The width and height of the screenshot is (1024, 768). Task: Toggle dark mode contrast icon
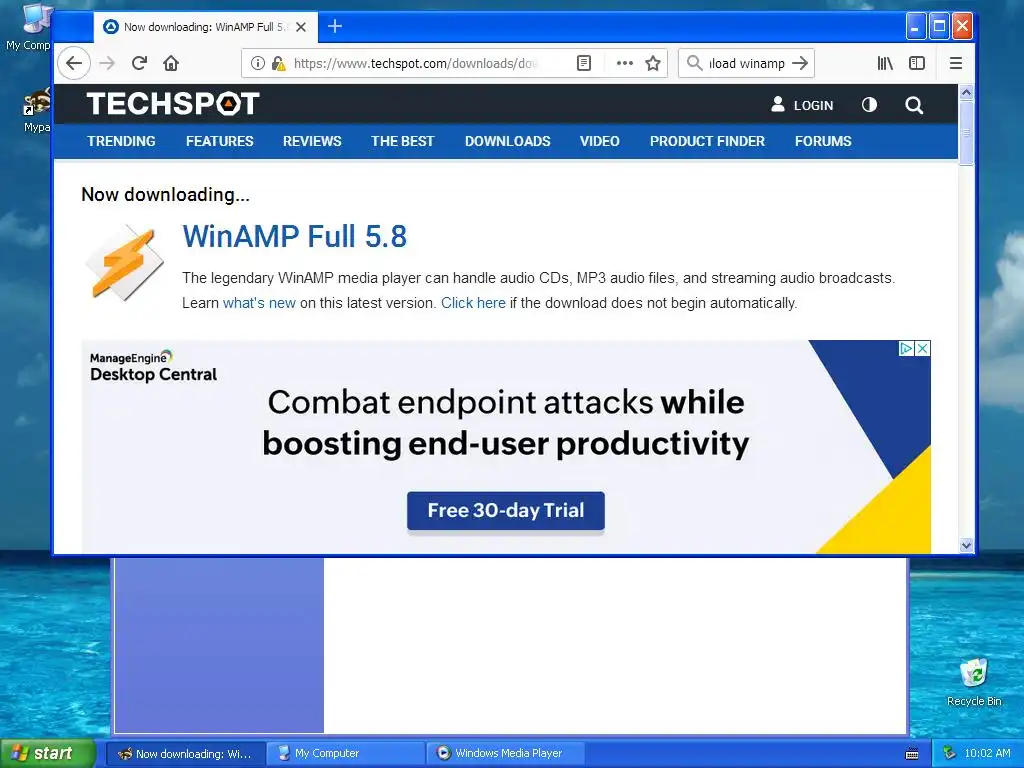coord(869,105)
